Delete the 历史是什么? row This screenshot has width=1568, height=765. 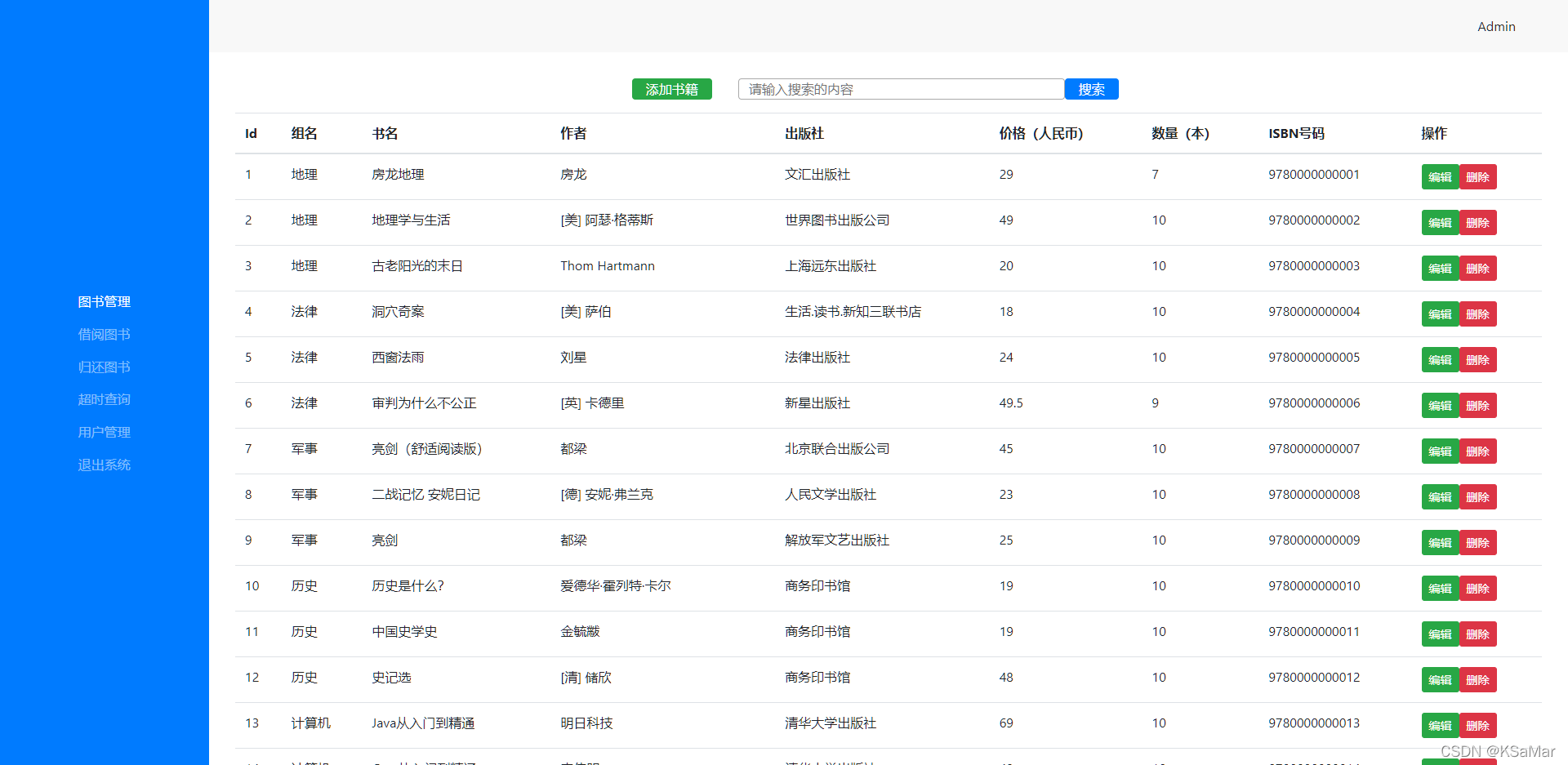(x=1477, y=588)
